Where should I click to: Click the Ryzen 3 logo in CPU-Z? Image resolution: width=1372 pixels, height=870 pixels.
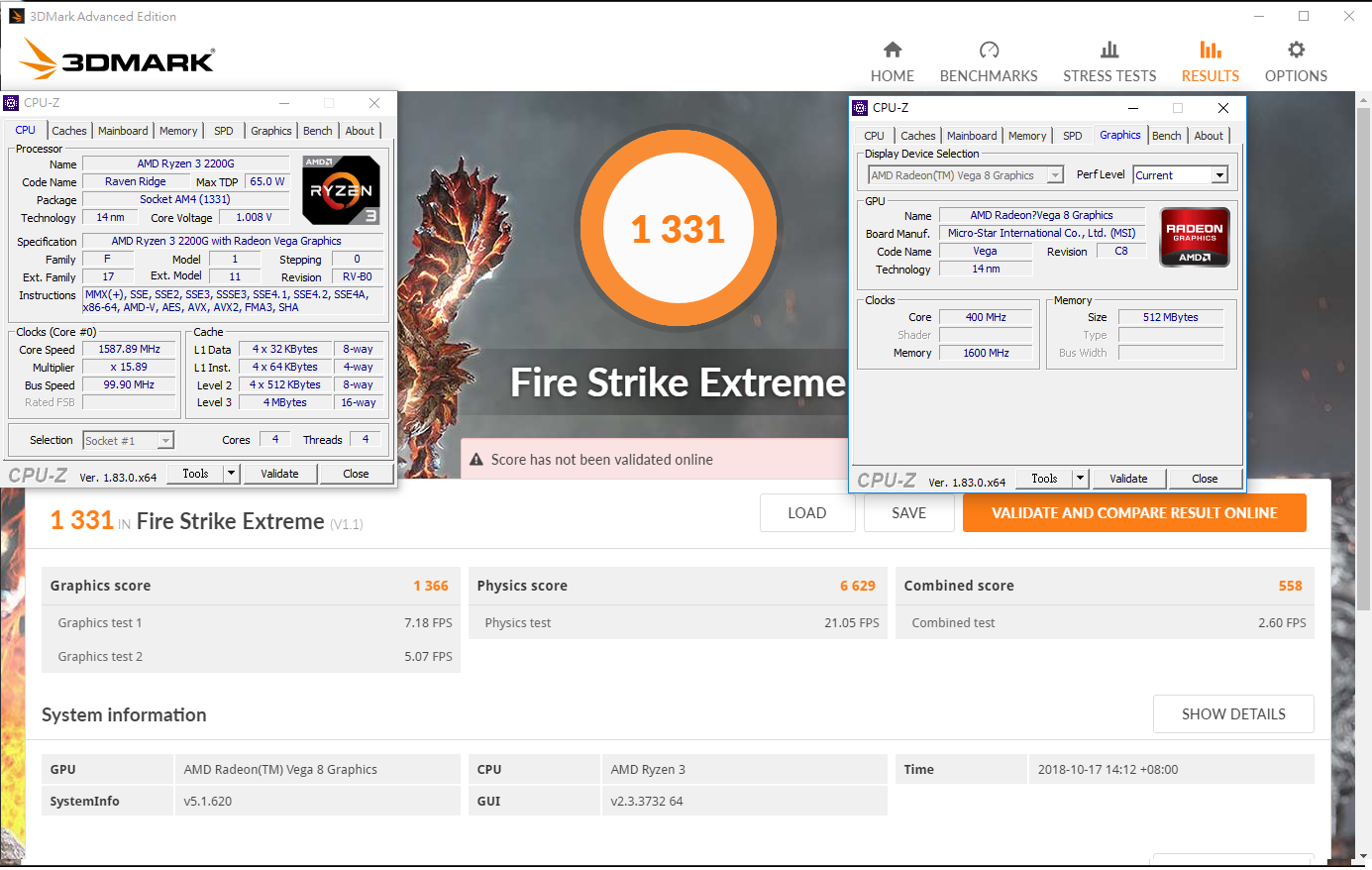[x=341, y=189]
